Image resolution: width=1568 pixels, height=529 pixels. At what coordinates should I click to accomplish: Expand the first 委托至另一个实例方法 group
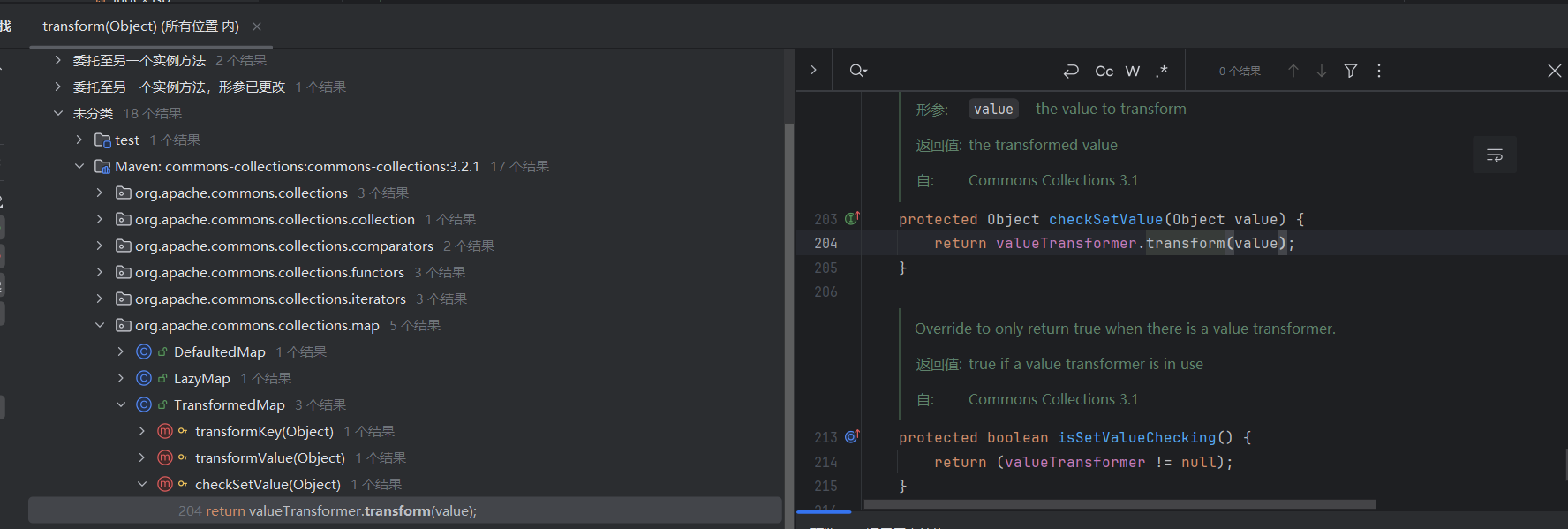pyautogui.click(x=58, y=60)
